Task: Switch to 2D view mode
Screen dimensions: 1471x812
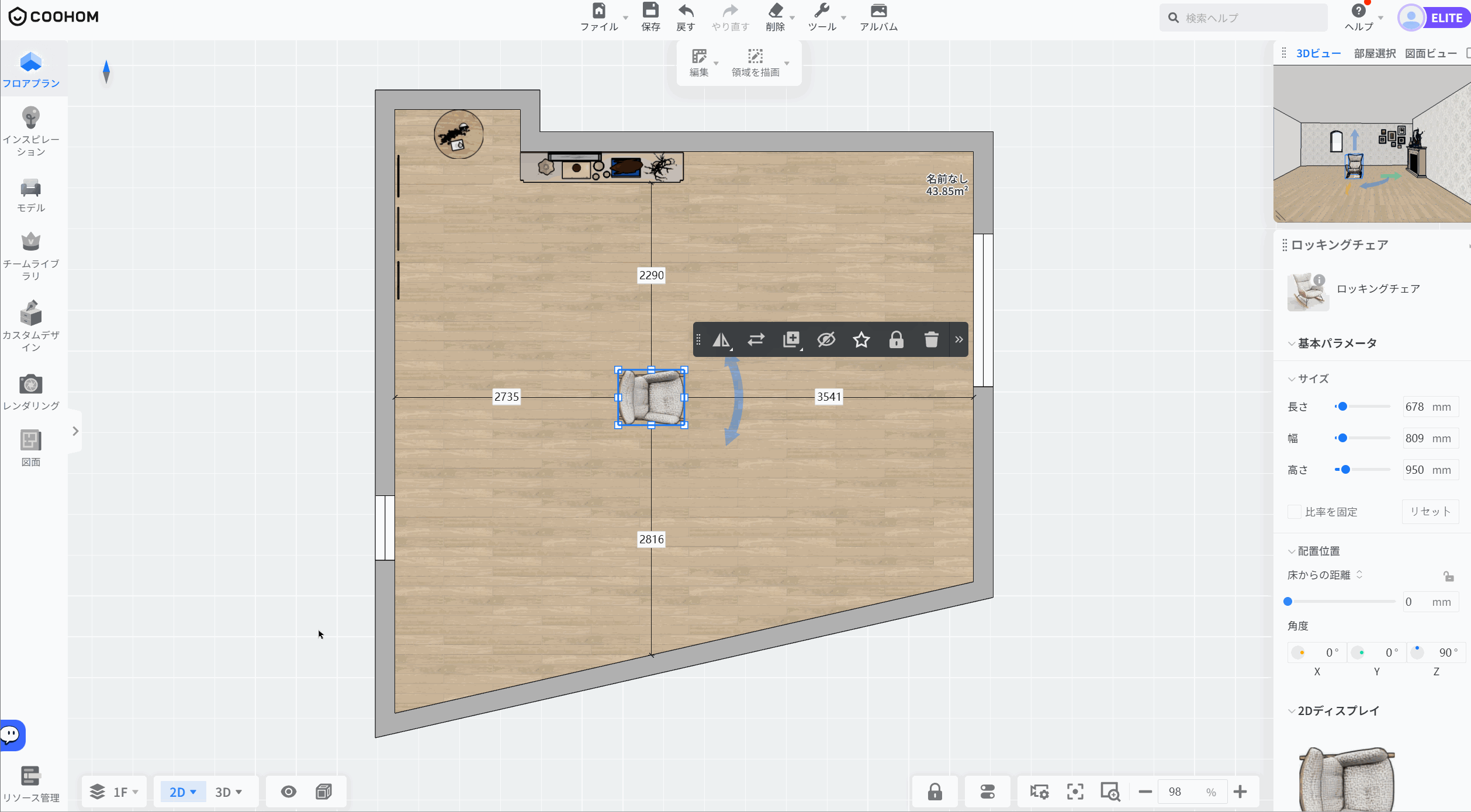Action: [183, 792]
